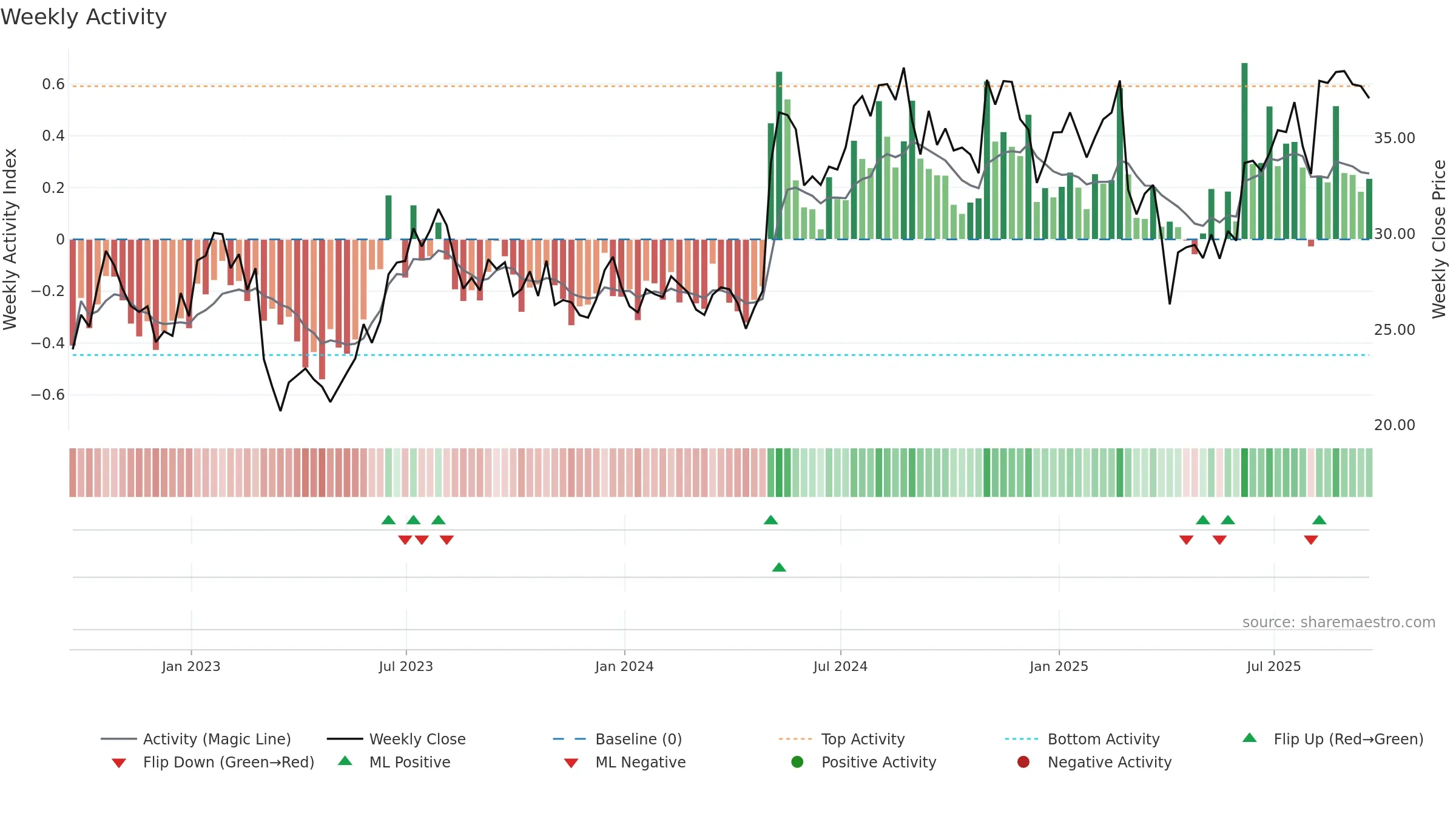This screenshot has width=1456, height=819.
Task: Toggle Flip Up (Red→Green) legend entry
Action: pos(1333,739)
